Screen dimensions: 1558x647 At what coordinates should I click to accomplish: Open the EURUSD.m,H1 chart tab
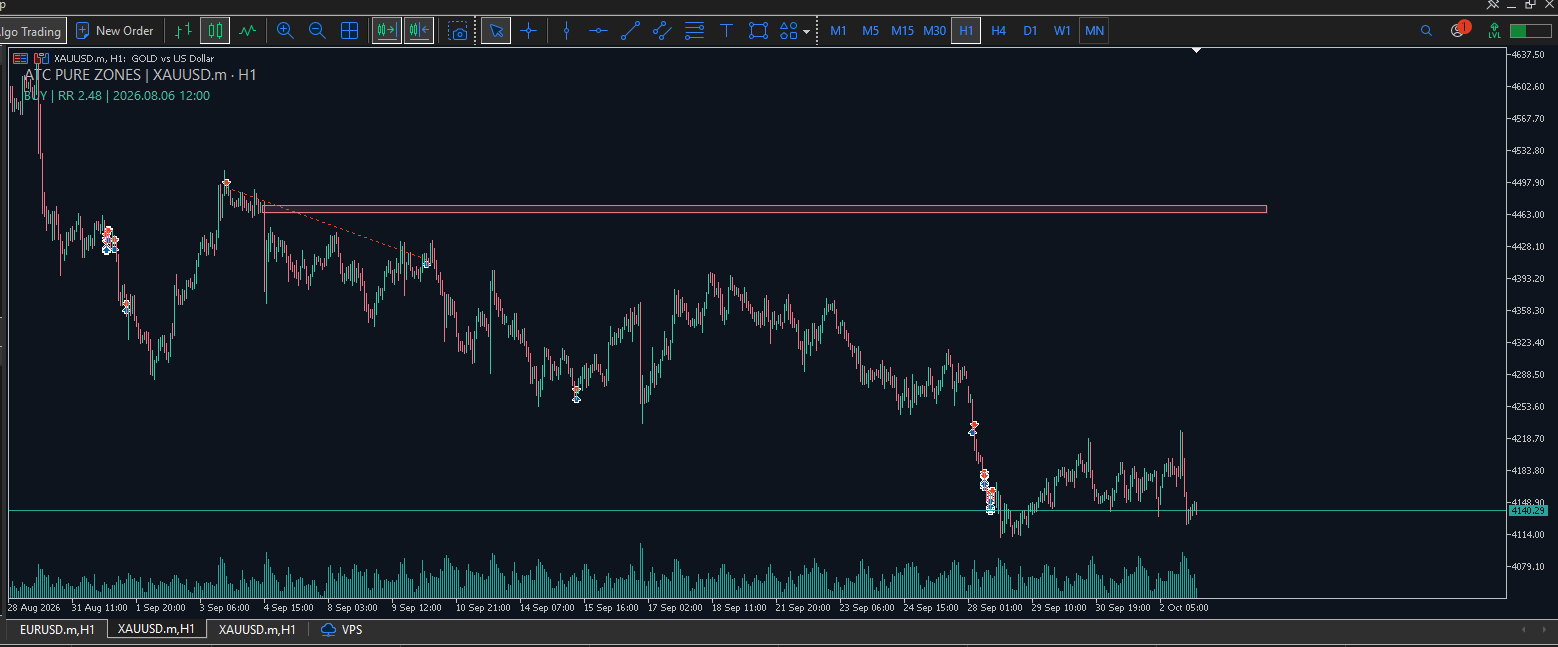57,629
